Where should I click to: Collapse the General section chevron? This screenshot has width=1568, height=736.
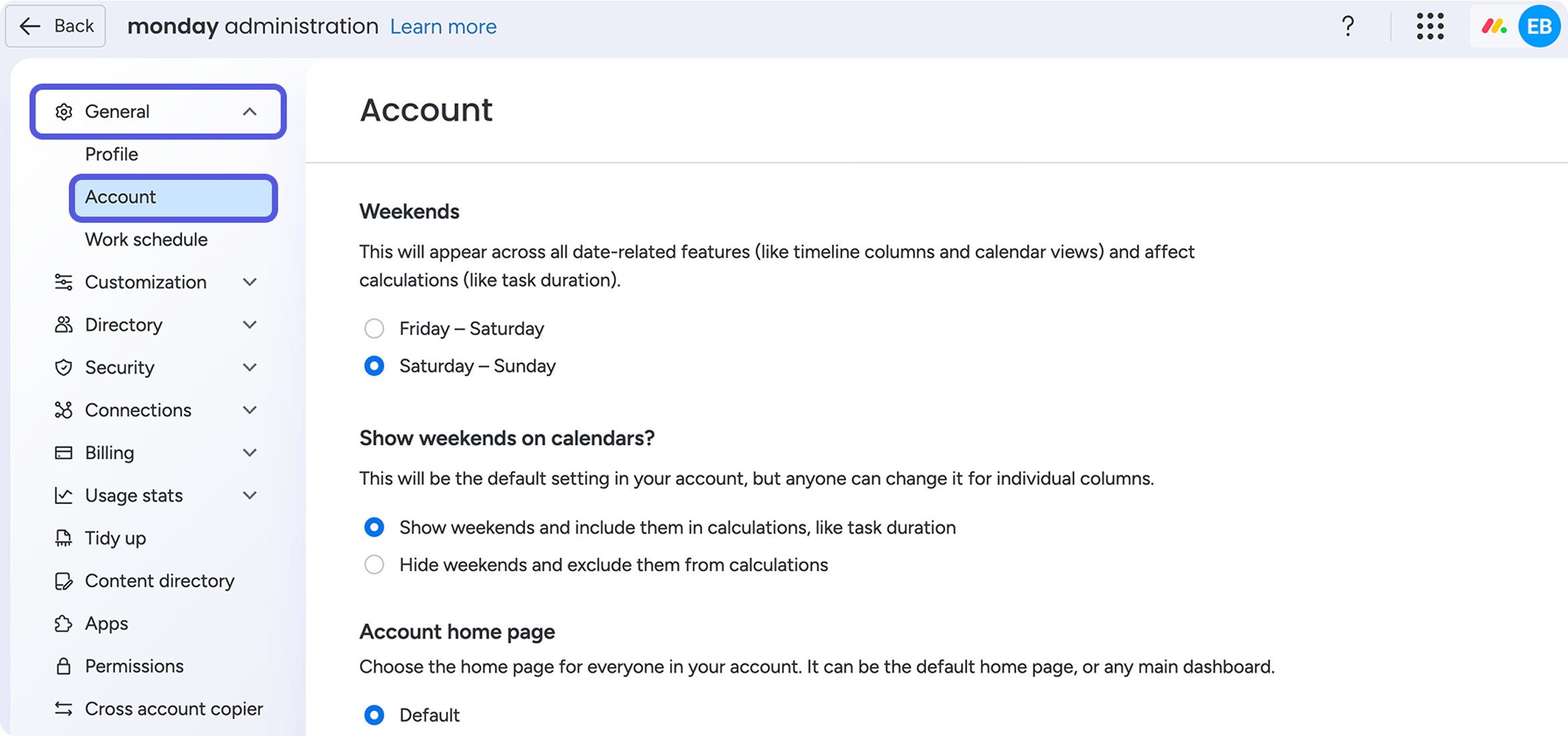tap(250, 111)
